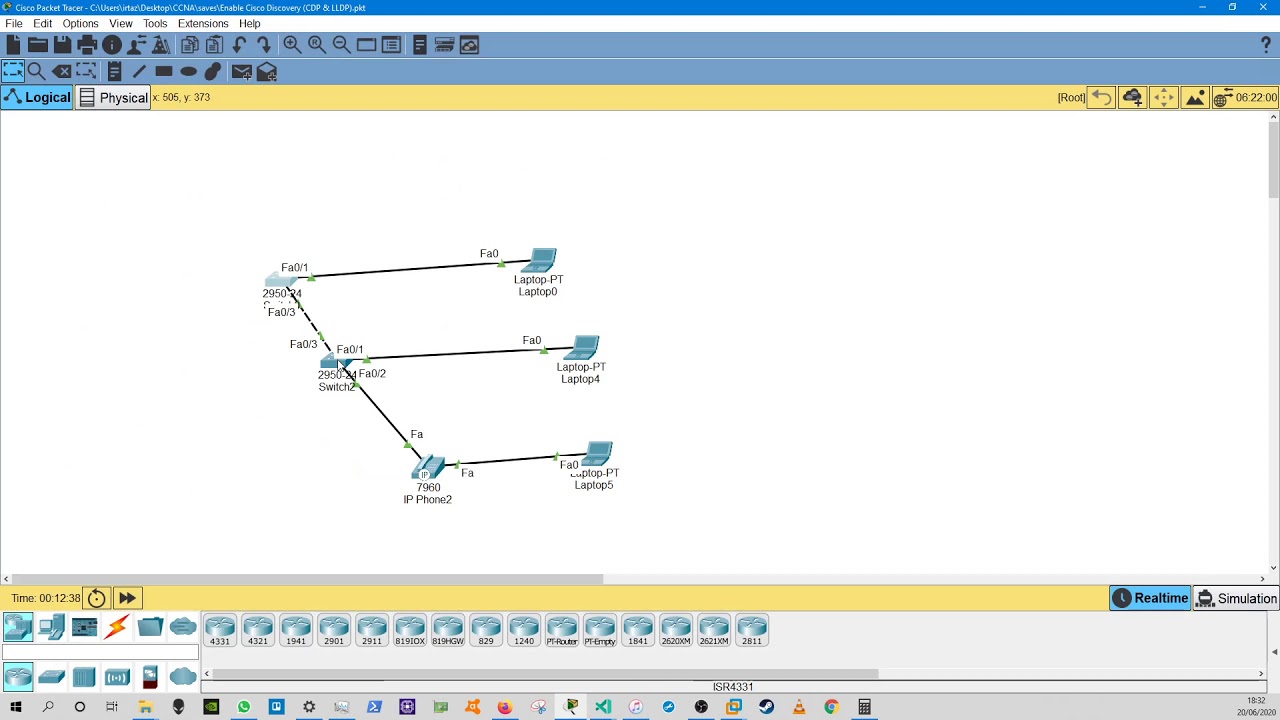Zoom in on the workspace
This screenshot has height=720, width=1280.
292,45
